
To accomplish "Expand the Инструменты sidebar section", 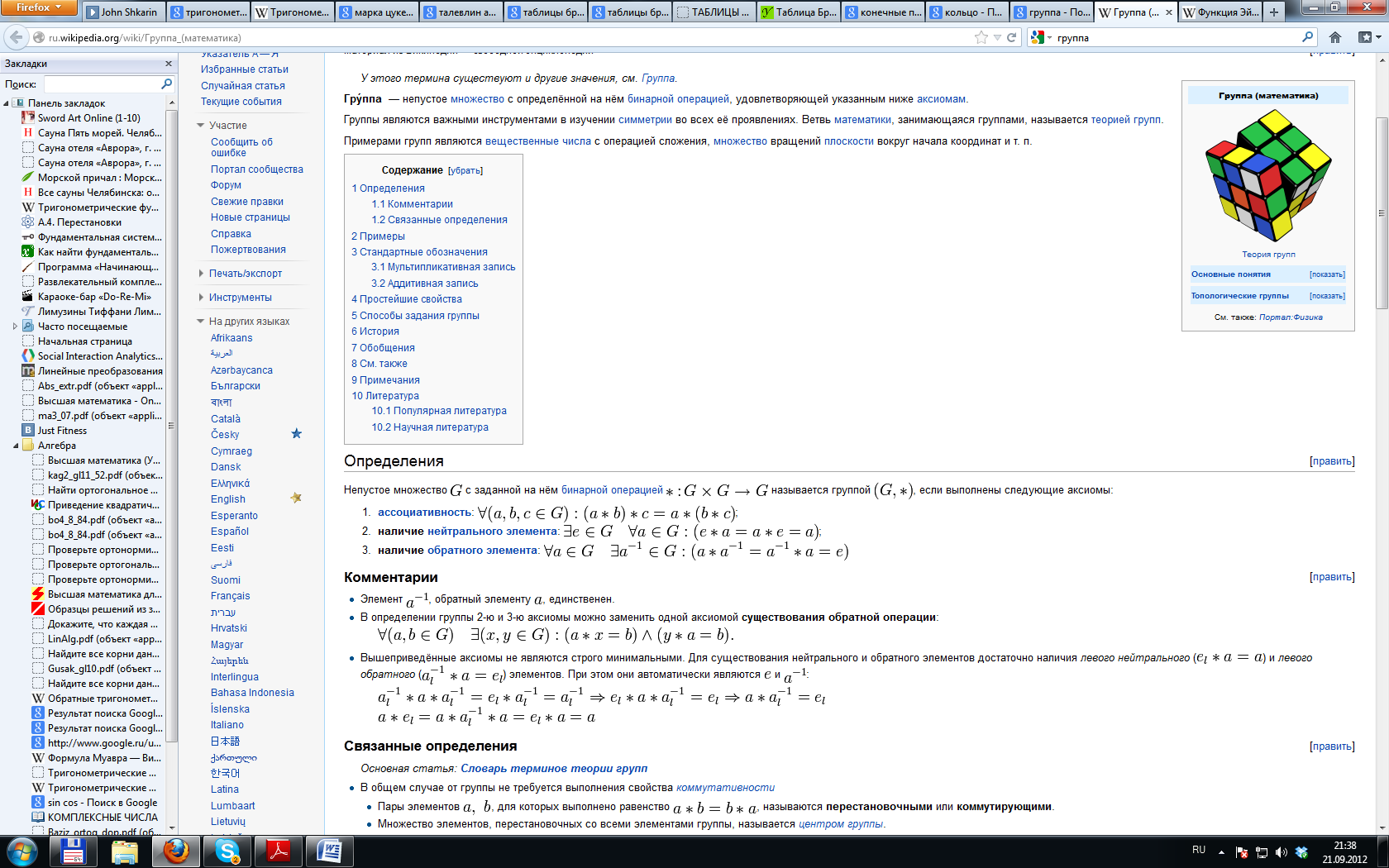I will (200, 298).
